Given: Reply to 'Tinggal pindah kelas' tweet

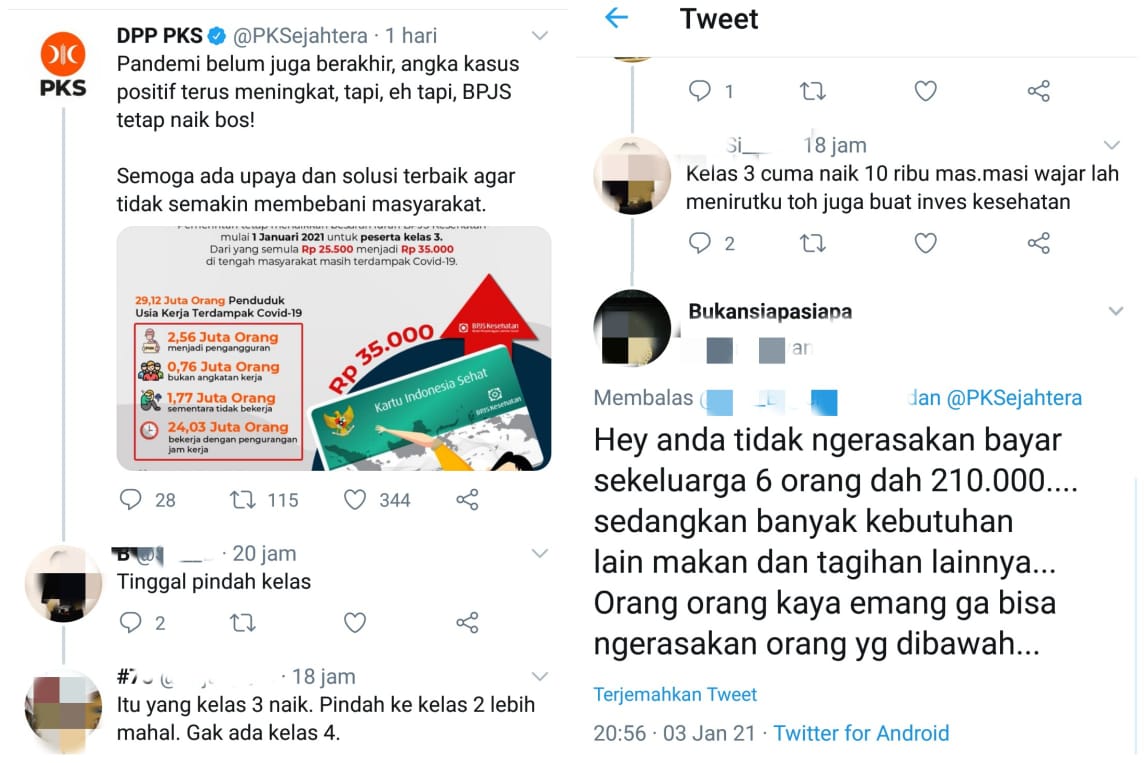Looking at the screenshot, I should (130, 623).
